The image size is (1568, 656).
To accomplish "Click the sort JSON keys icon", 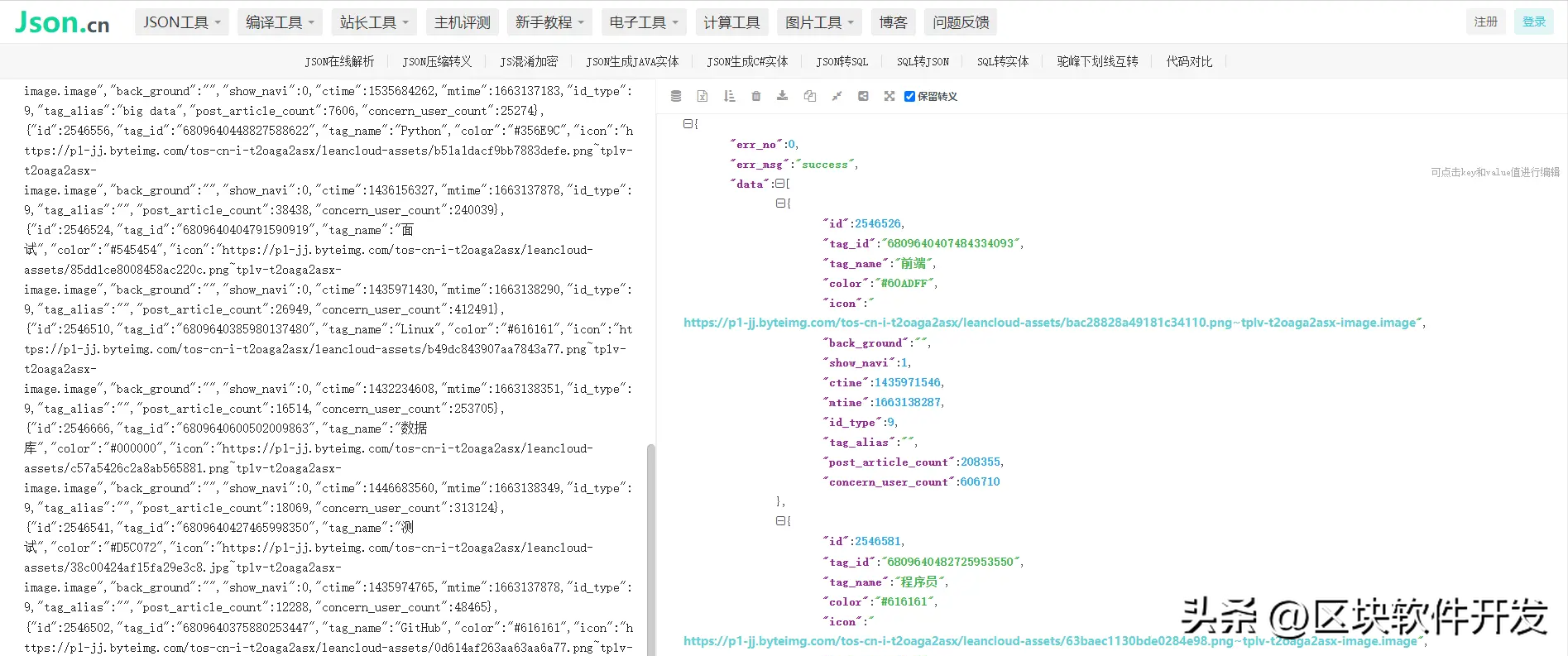I will 729,96.
